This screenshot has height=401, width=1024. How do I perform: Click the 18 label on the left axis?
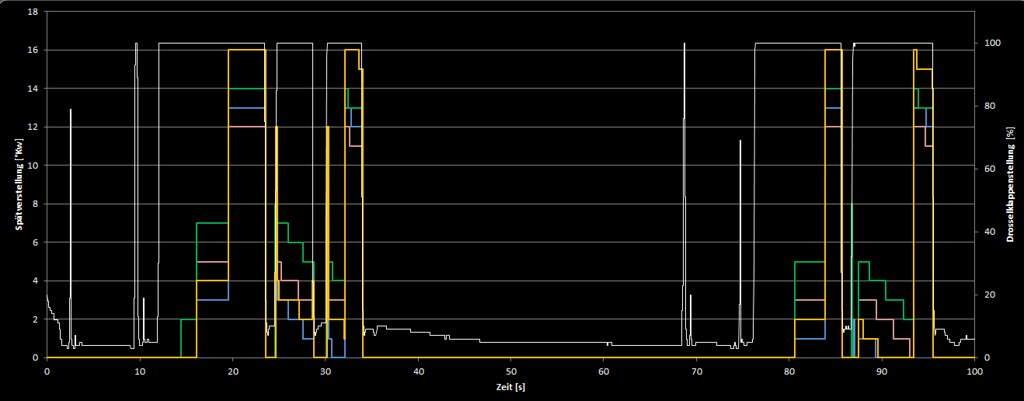point(34,12)
